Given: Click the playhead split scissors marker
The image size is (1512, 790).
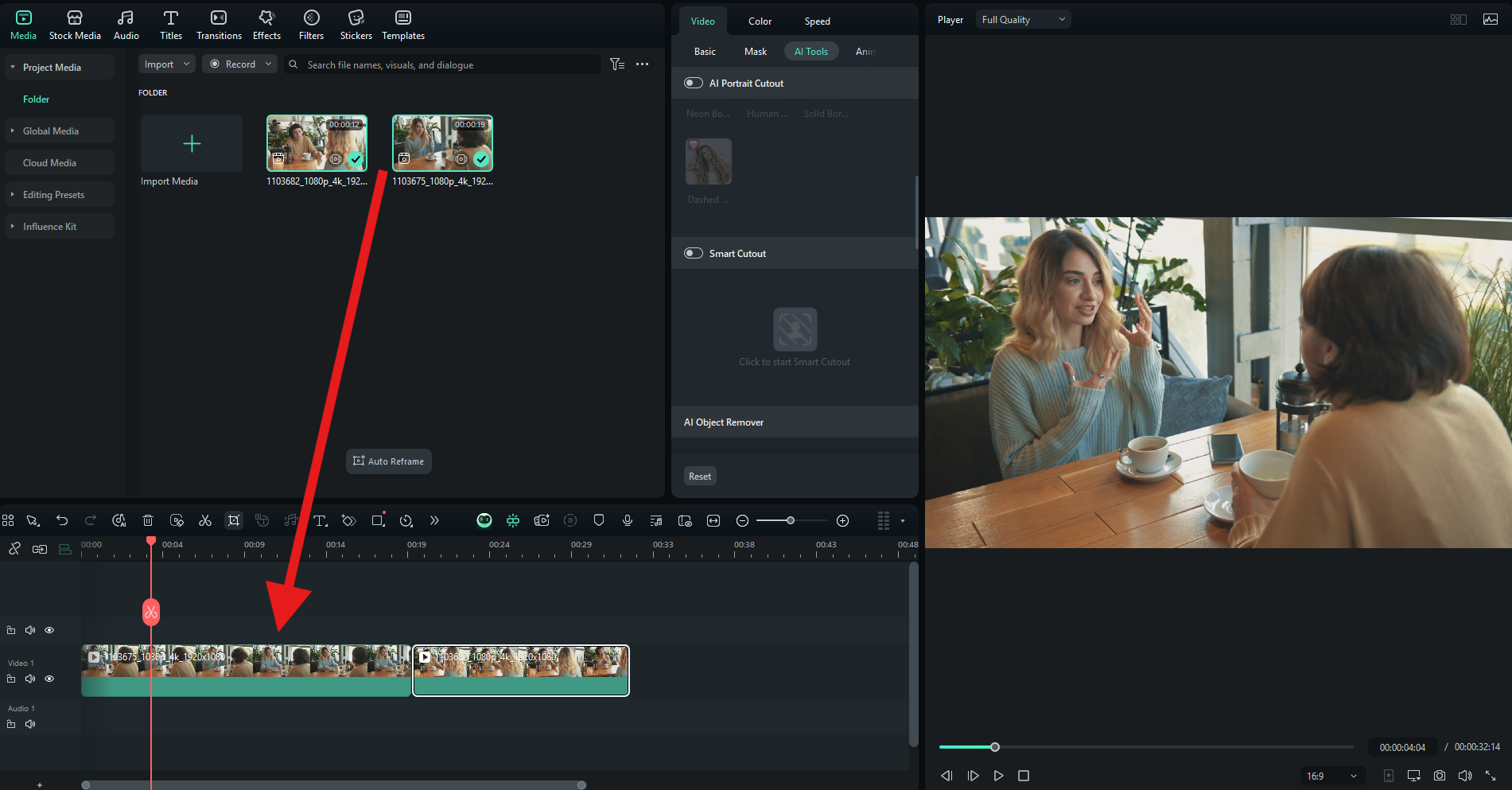Looking at the screenshot, I should pos(151,612).
